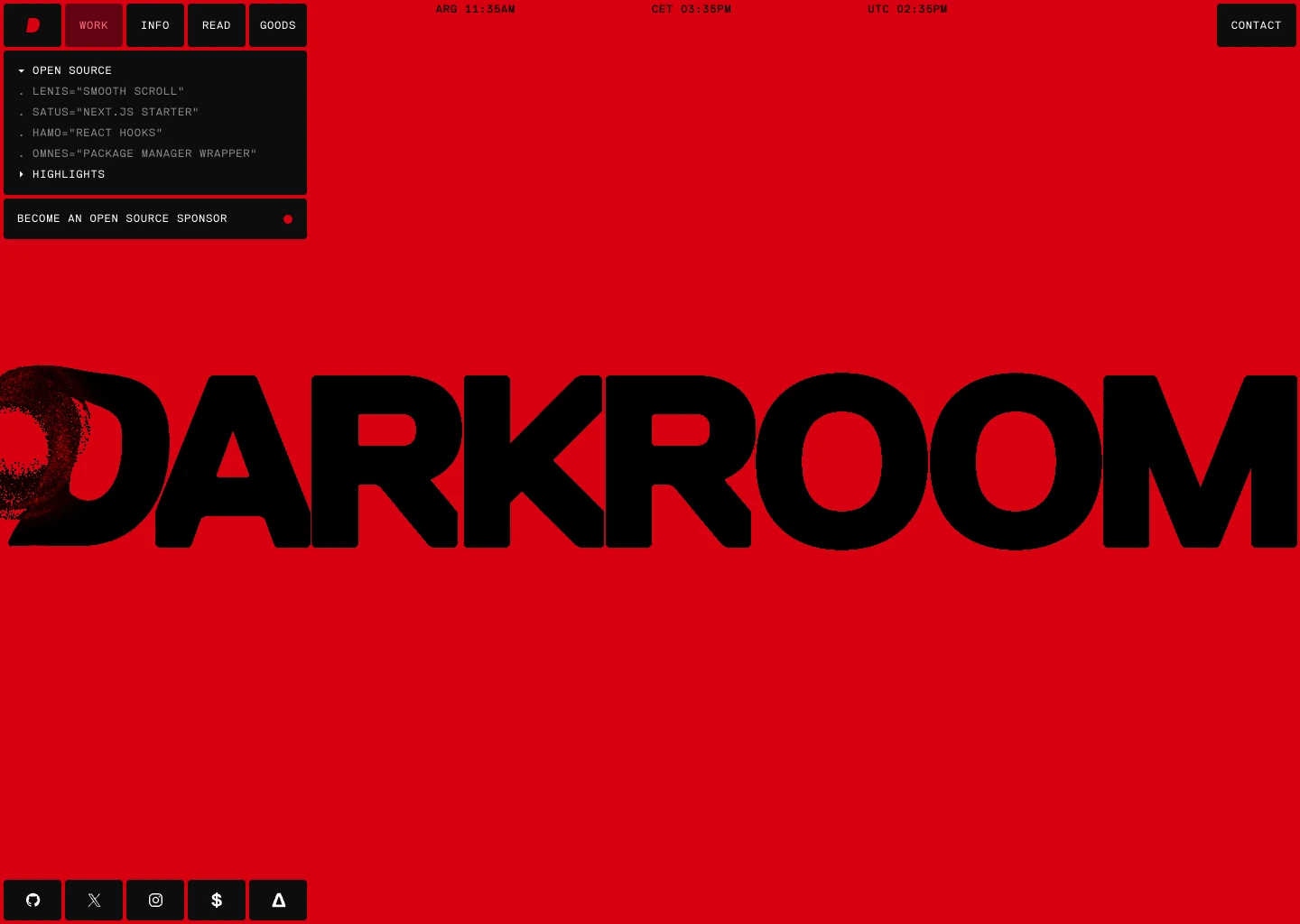Image resolution: width=1300 pixels, height=924 pixels.
Task: Switch to the INFO tab
Action: click(154, 25)
